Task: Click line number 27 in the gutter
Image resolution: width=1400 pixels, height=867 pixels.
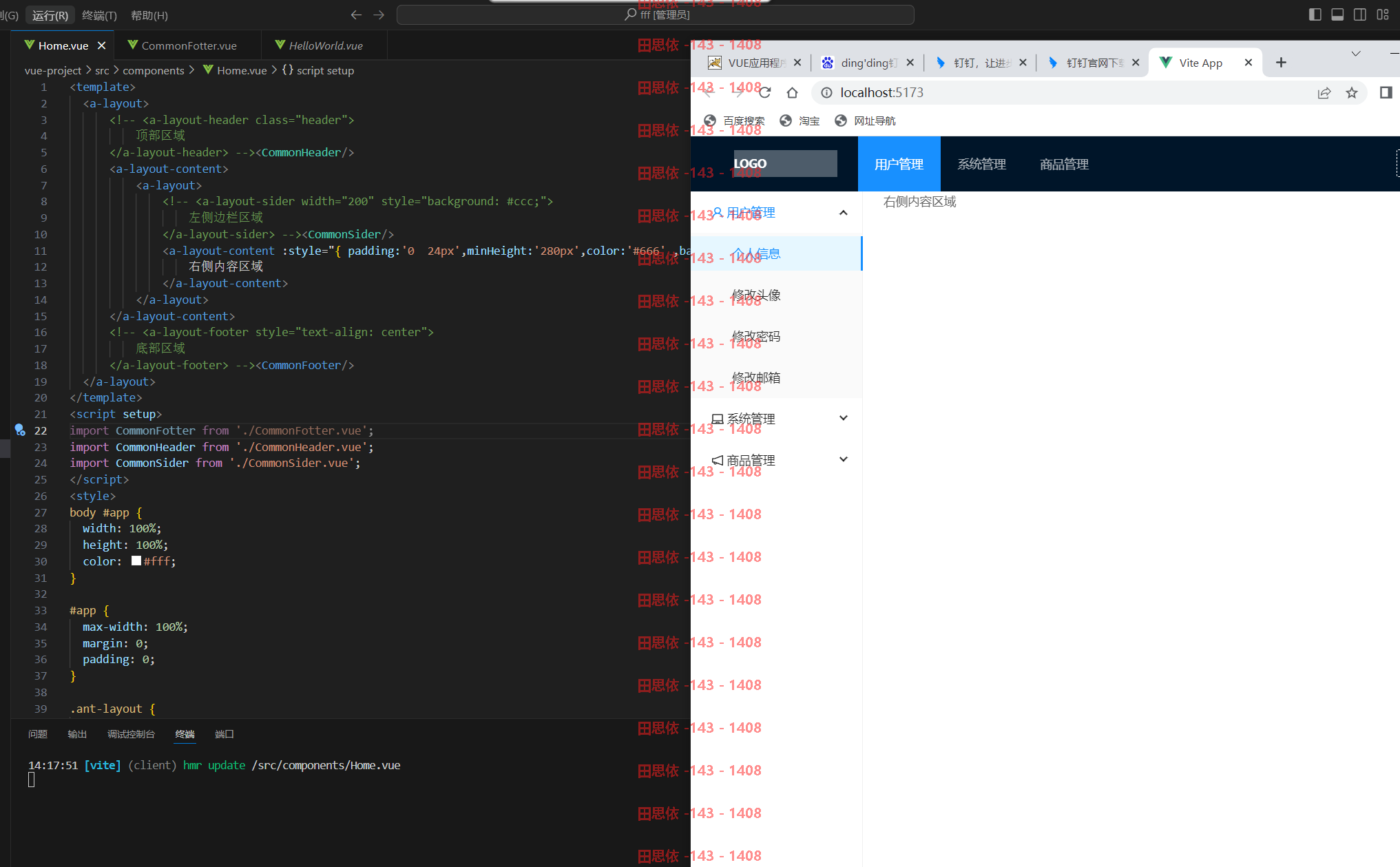Action: coord(41,512)
